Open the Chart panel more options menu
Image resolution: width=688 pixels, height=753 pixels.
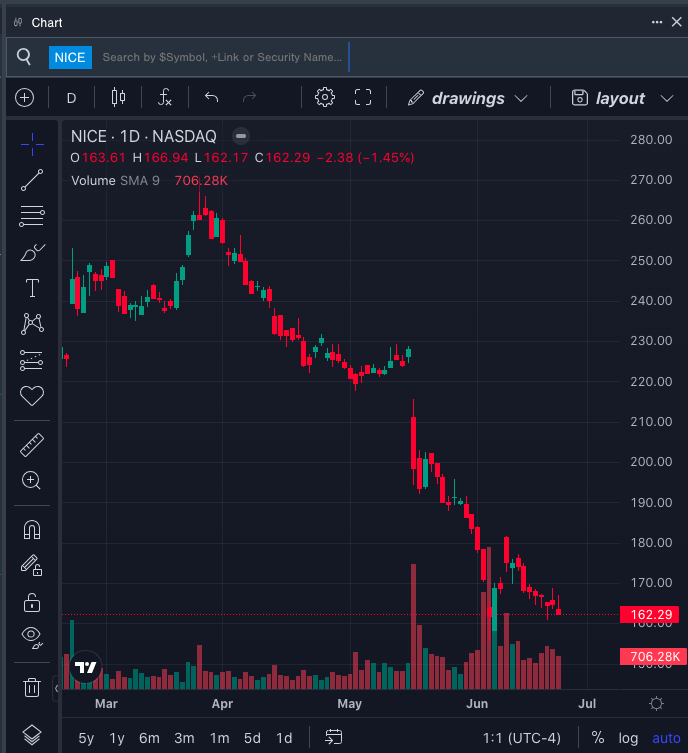657,22
